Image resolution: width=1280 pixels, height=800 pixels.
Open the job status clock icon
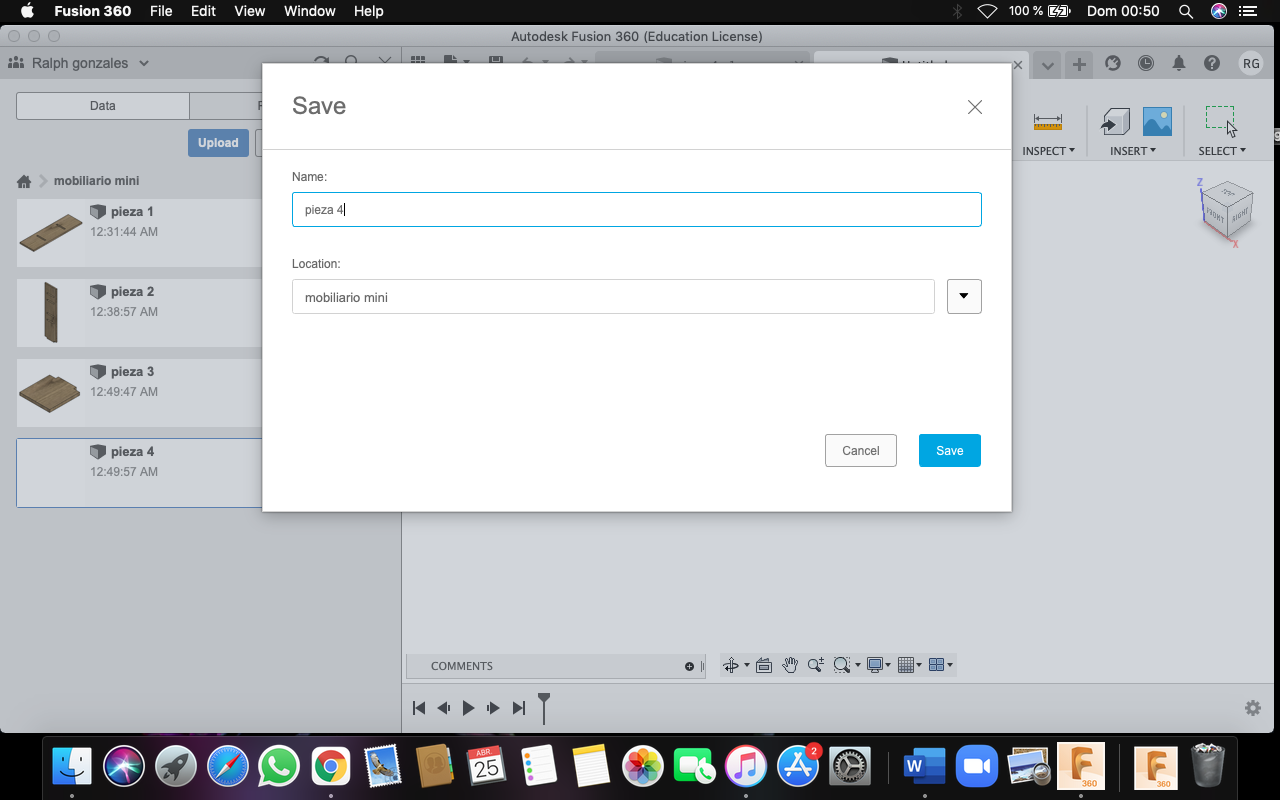[1146, 63]
